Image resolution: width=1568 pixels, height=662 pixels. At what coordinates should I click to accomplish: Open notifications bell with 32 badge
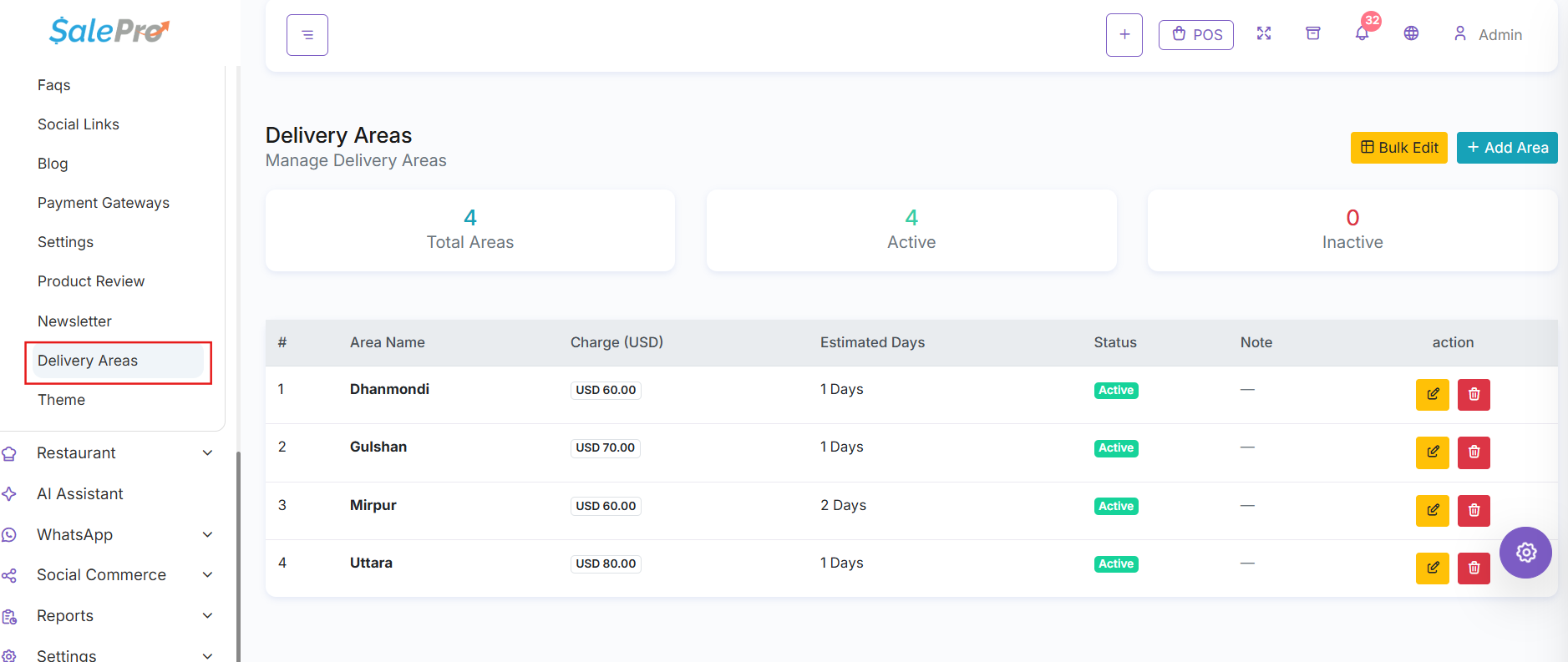pos(1362,33)
